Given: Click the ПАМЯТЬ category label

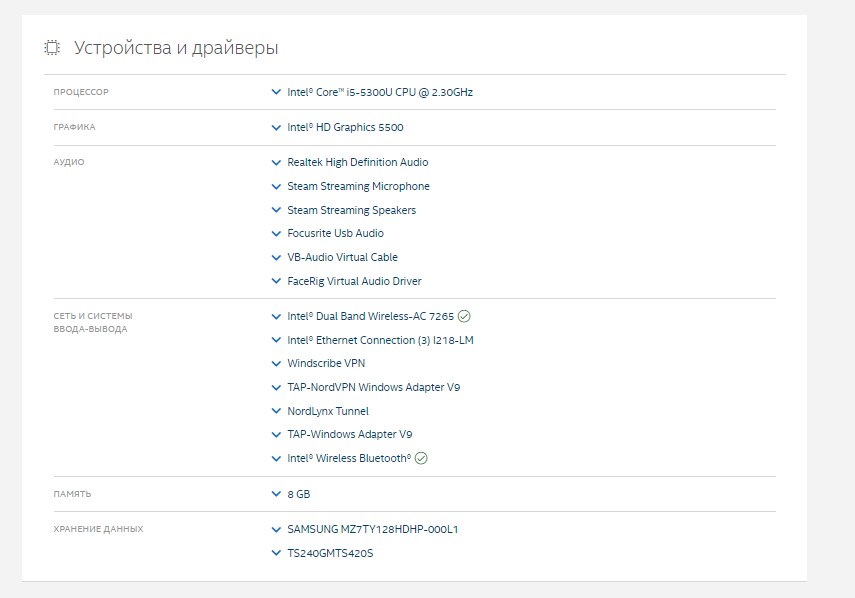Looking at the screenshot, I should click(72, 494).
